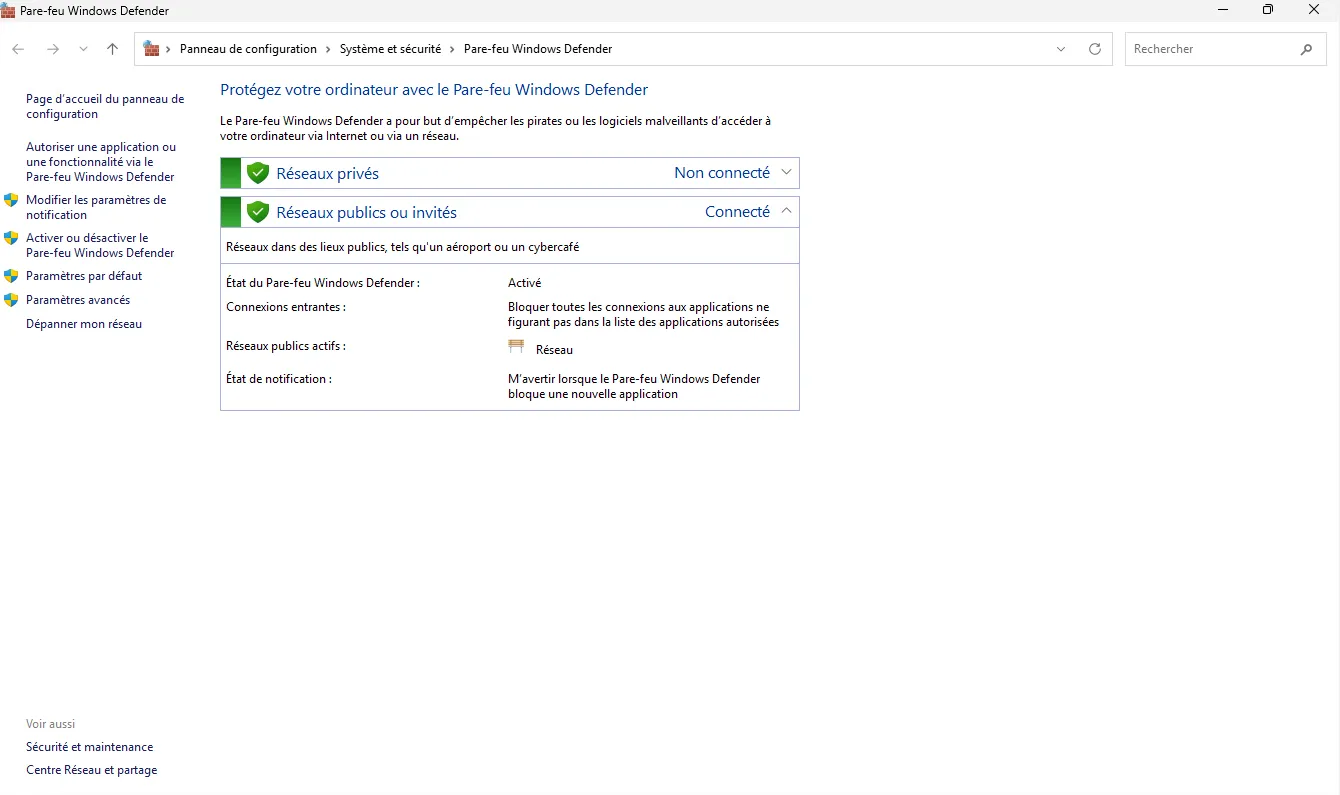The height and width of the screenshot is (795, 1340).
Task: Open Centre Réseau et partage link
Action: (91, 770)
